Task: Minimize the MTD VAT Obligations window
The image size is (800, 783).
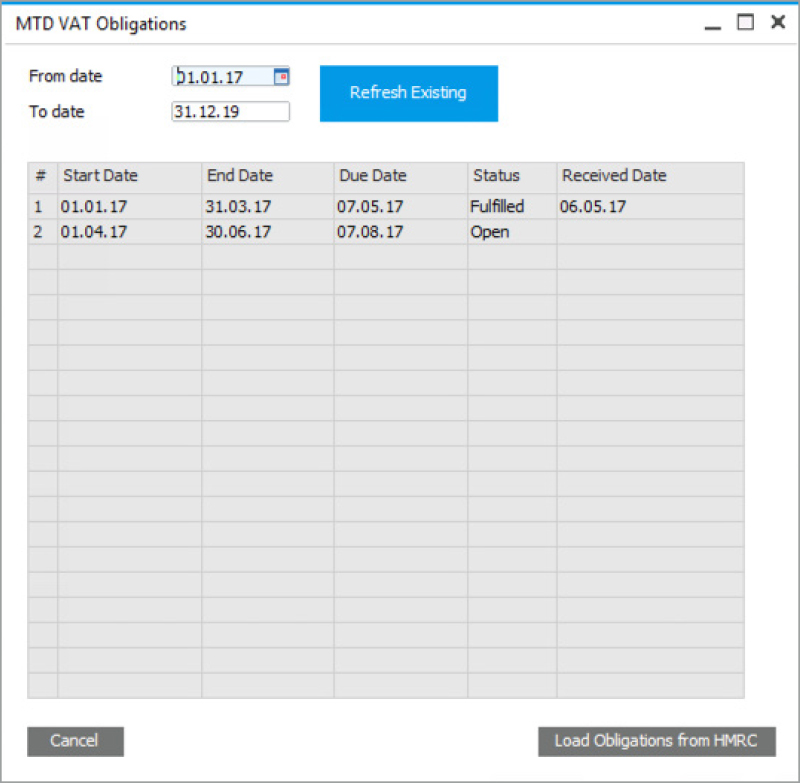Action: [712, 24]
